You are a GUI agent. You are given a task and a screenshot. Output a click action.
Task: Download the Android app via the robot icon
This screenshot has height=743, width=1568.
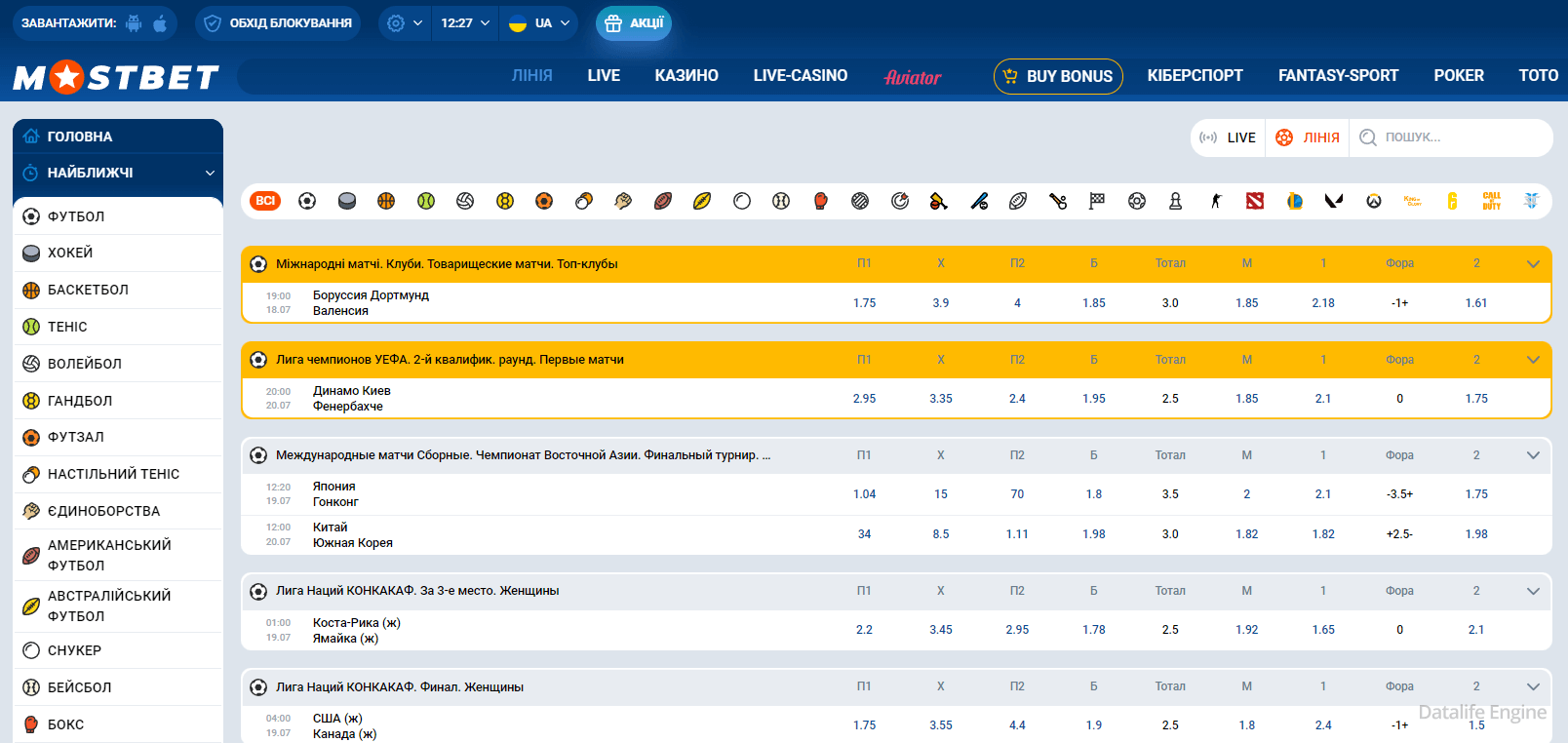[134, 23]
